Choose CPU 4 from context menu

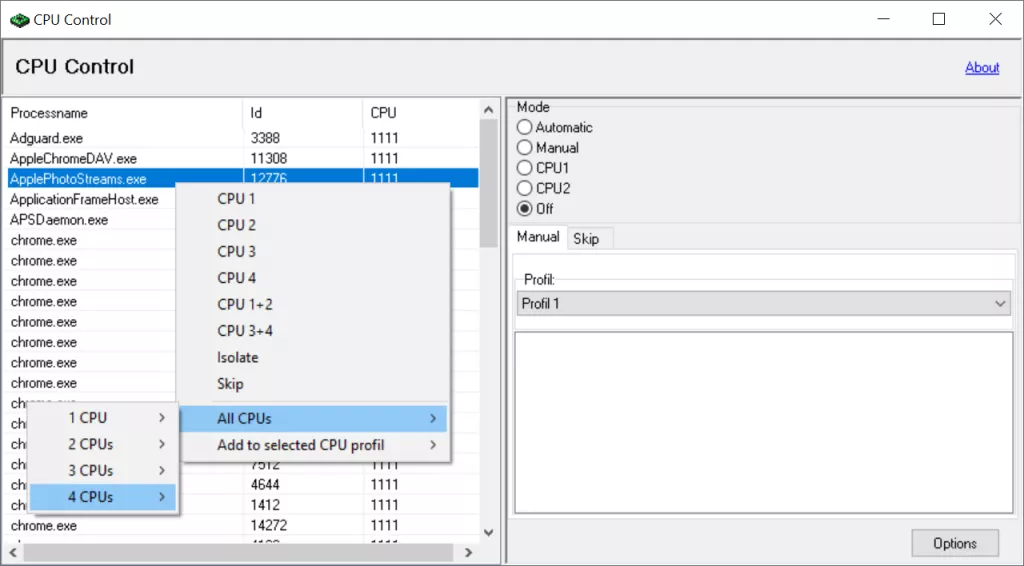[313, 278]
